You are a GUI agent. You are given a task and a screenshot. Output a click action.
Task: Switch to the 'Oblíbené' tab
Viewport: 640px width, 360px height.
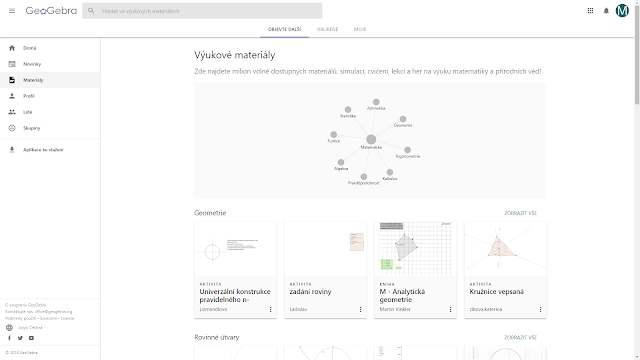[x=327, y=29]
